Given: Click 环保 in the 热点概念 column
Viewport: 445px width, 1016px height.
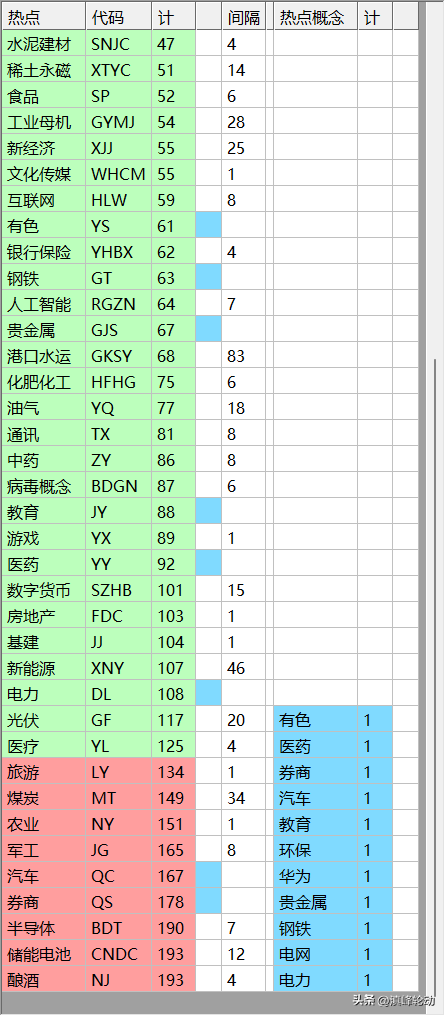Looking at the screenshot, I should 316,849.
